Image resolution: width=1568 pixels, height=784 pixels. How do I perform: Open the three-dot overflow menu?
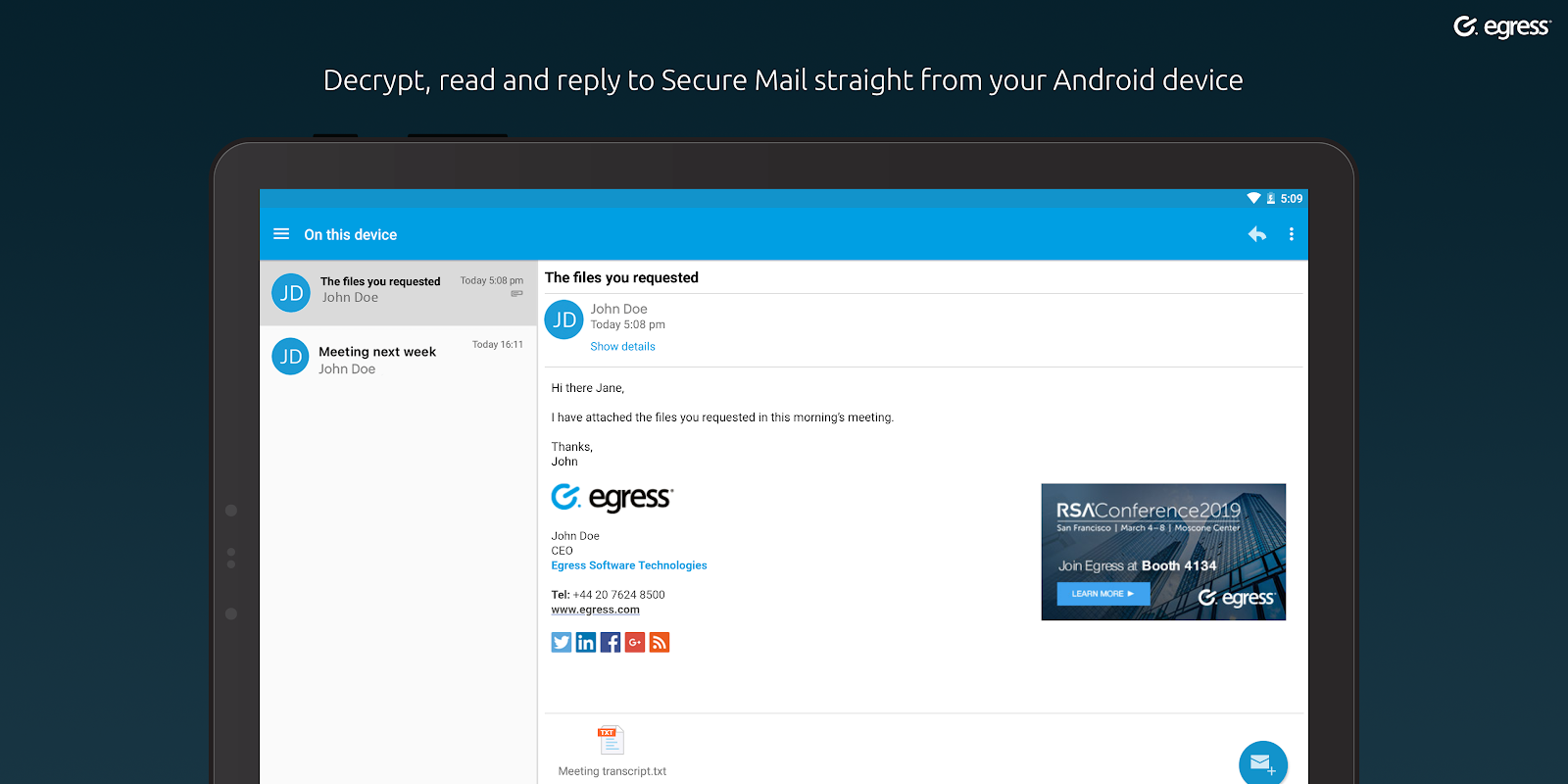(x=1292, y=234)
